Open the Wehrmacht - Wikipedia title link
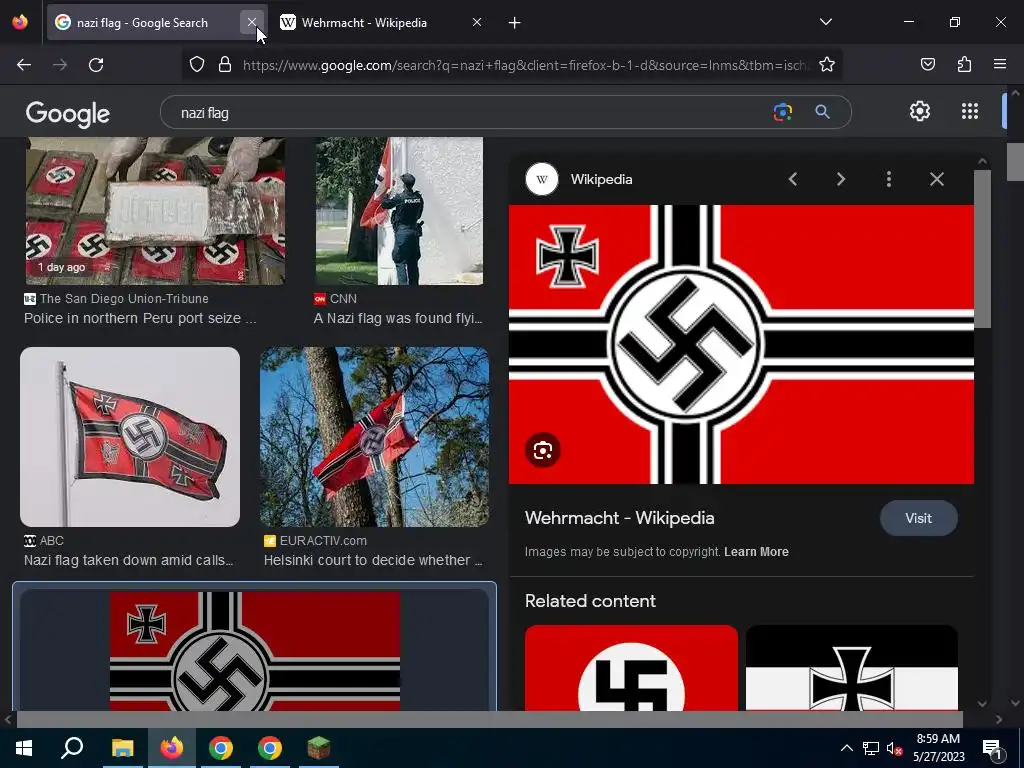The width and height of the screenshot is (1024, 768). coord(620,518)
